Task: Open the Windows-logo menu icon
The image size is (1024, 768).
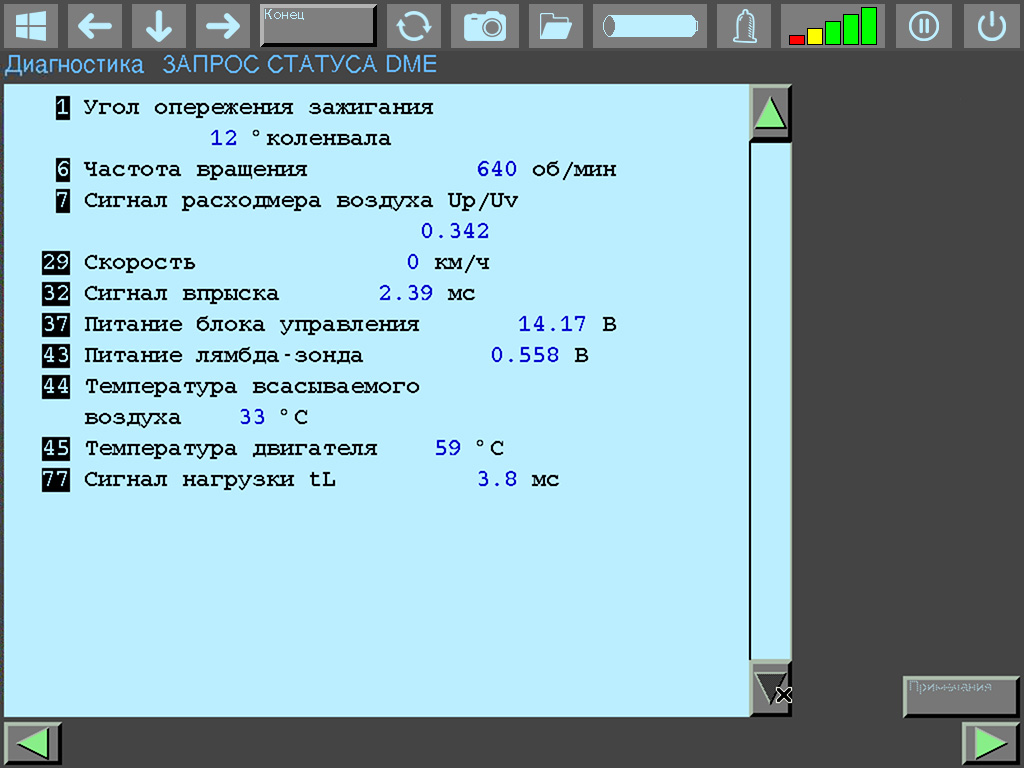Action: coord(31,26)
